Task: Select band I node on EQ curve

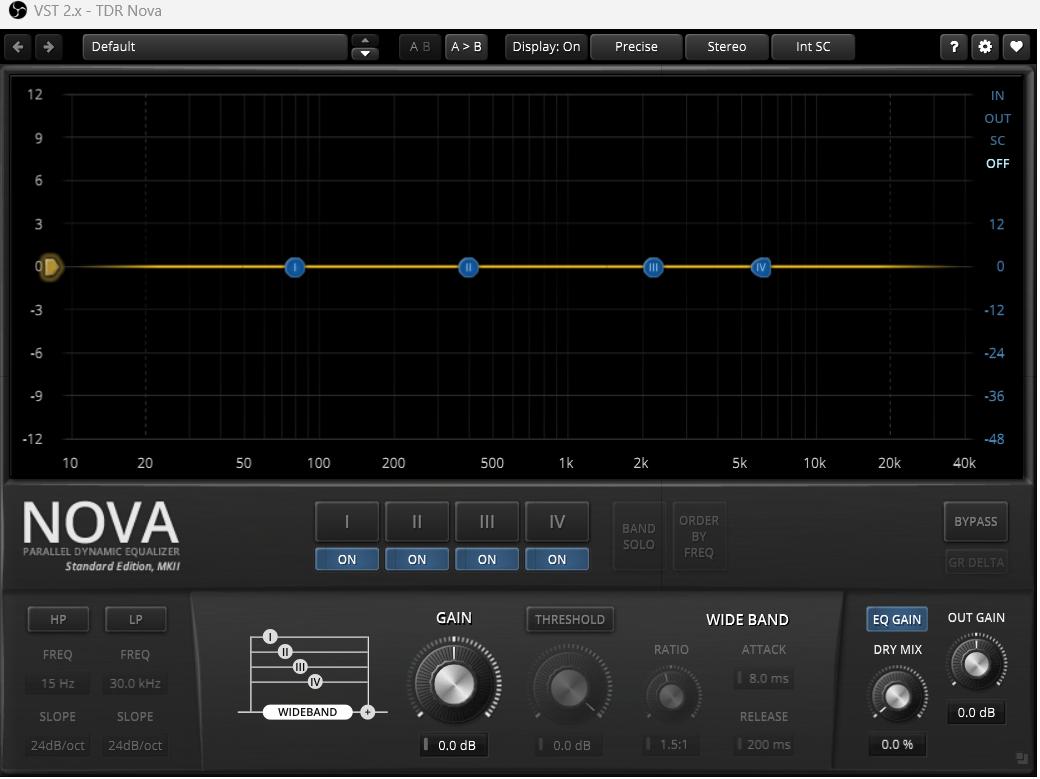Action: tap(294, 267)
